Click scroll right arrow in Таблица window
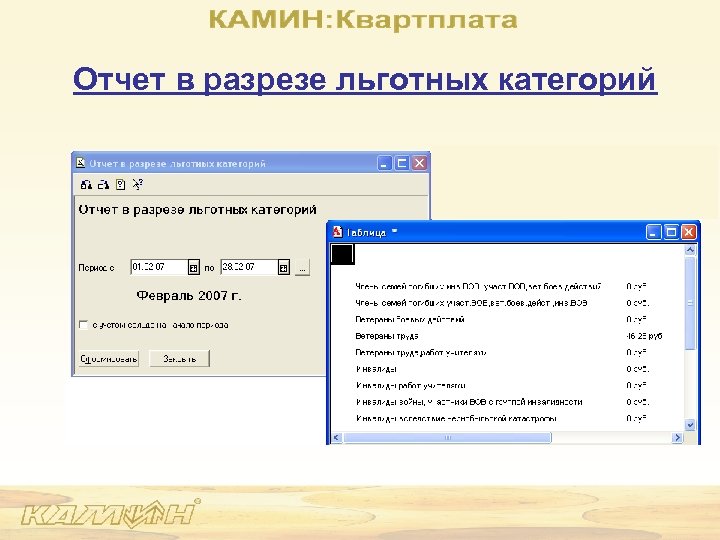This screenshot has width=720, height=540. (677, 438)
